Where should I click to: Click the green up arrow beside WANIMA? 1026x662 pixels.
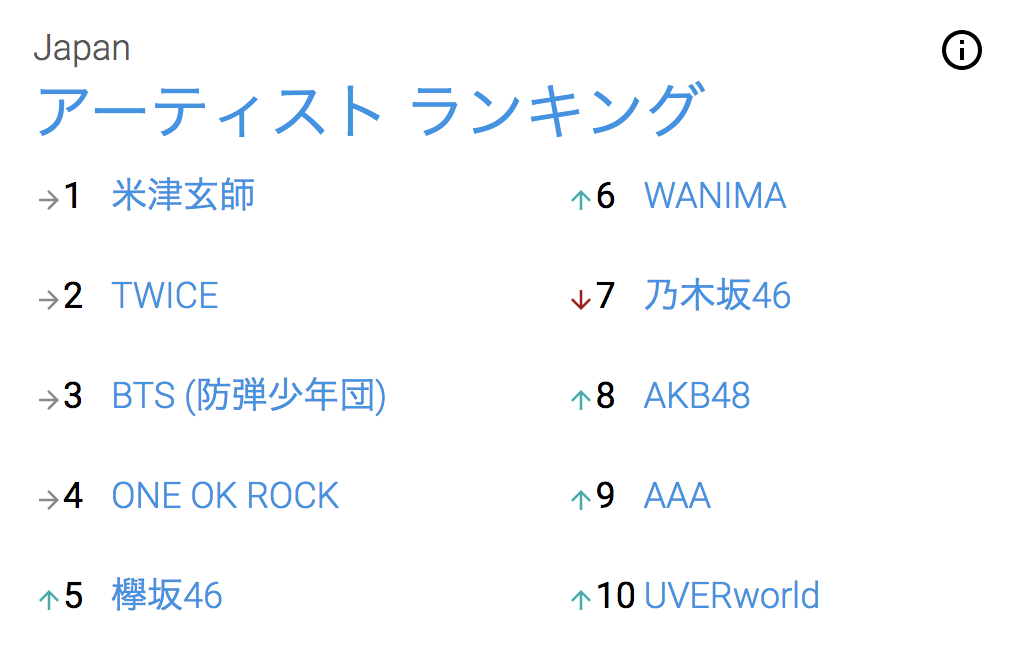point(580,200)
